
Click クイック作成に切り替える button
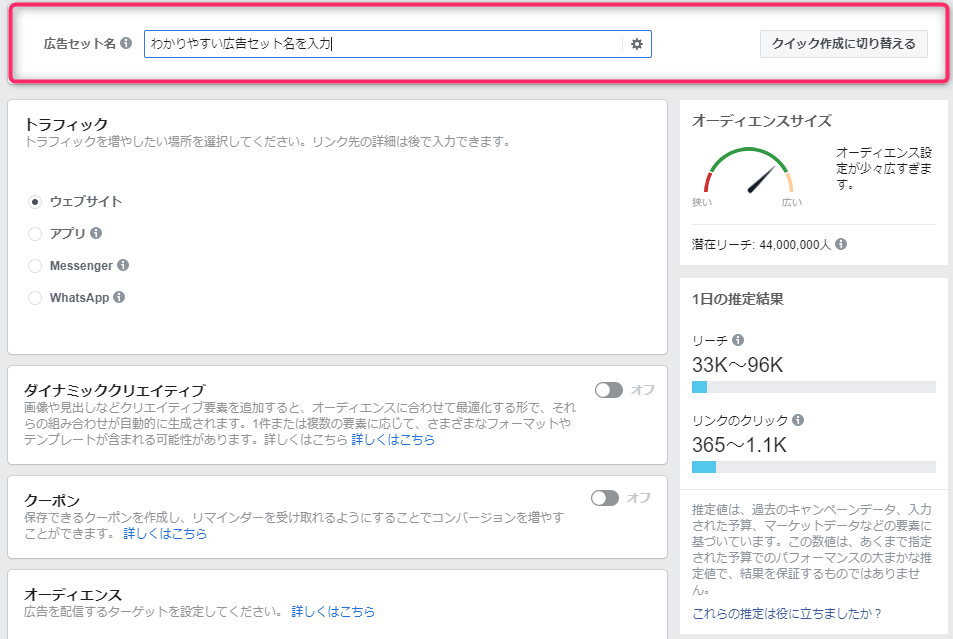point(844,44)
